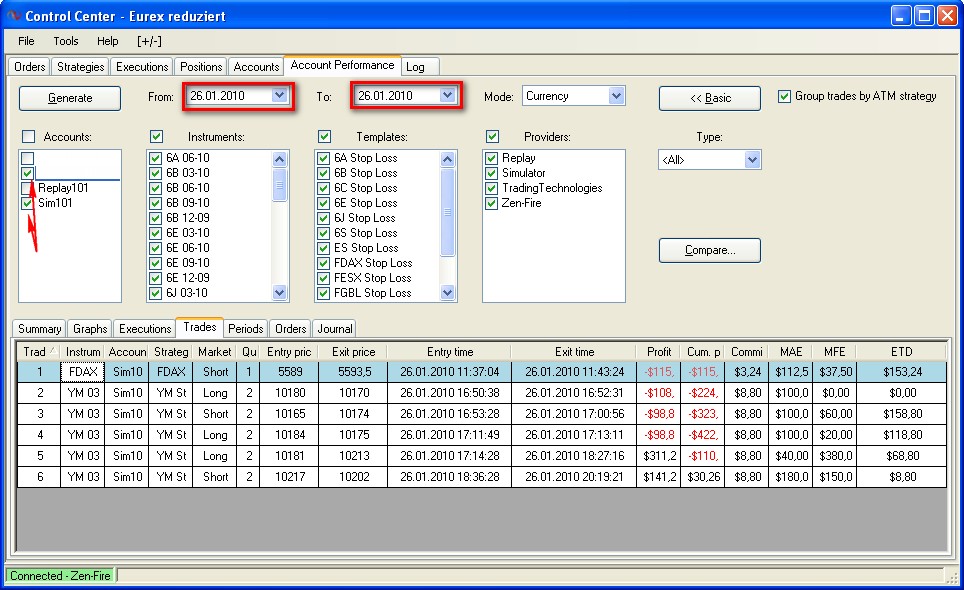This screenshot has width=964, height=590.
Task: Toggle the Zen-Fire provider checkbox
Action: click(x=491, y=203)
